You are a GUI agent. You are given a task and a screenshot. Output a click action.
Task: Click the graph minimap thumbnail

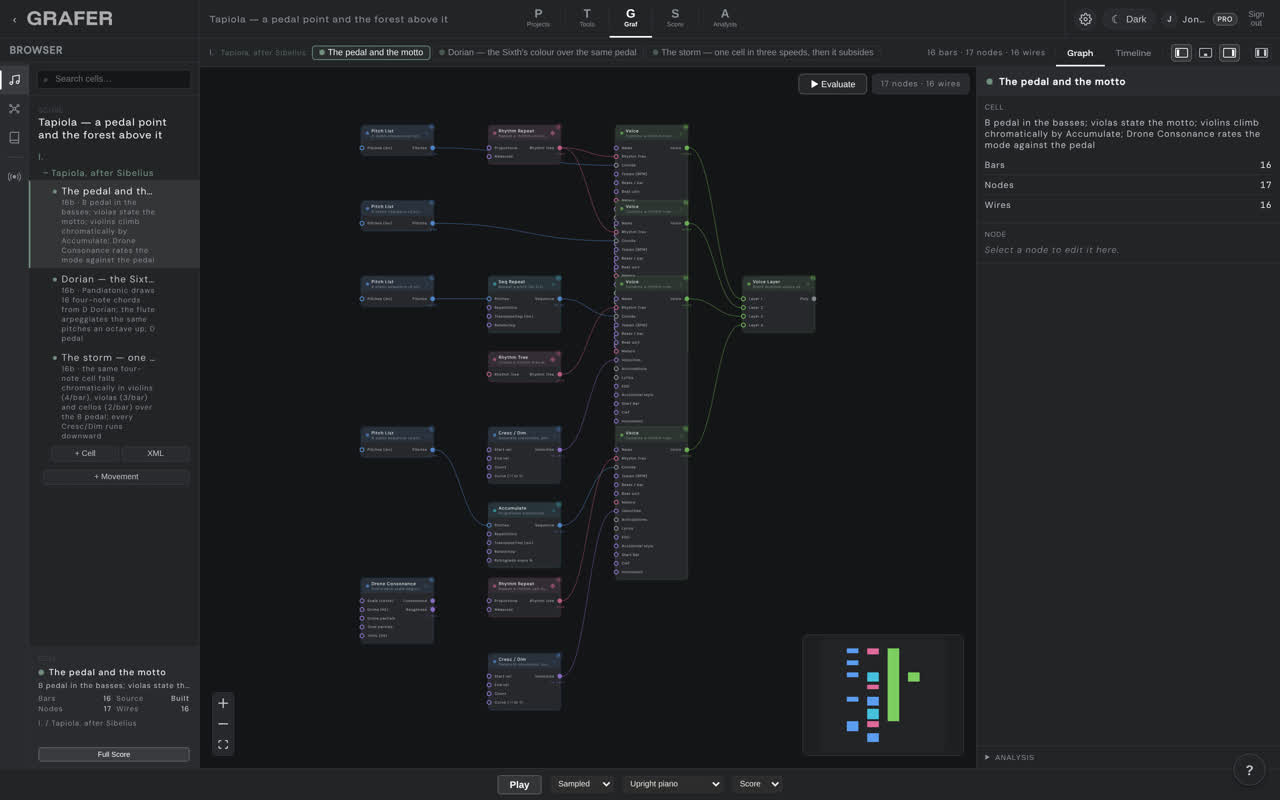pos(883,695)
